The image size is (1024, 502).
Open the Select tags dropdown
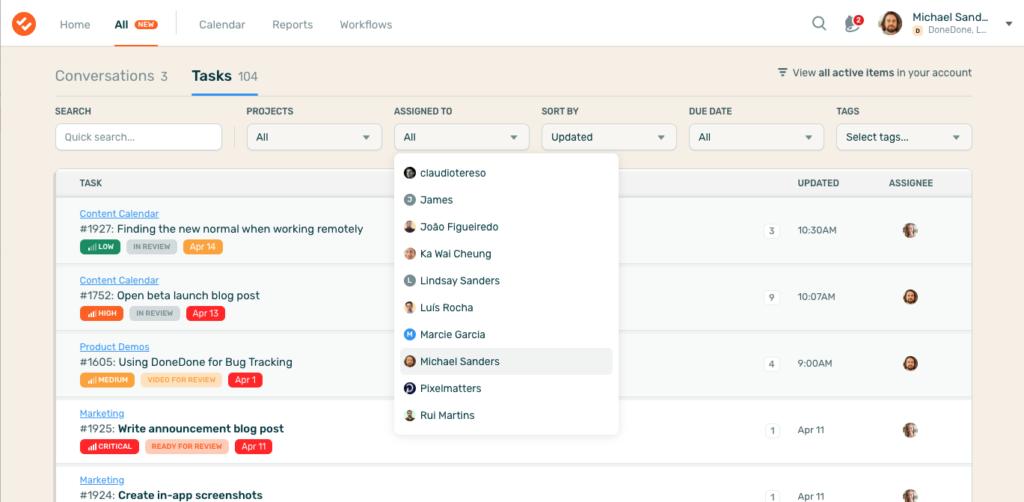click(x=904, y=137)
